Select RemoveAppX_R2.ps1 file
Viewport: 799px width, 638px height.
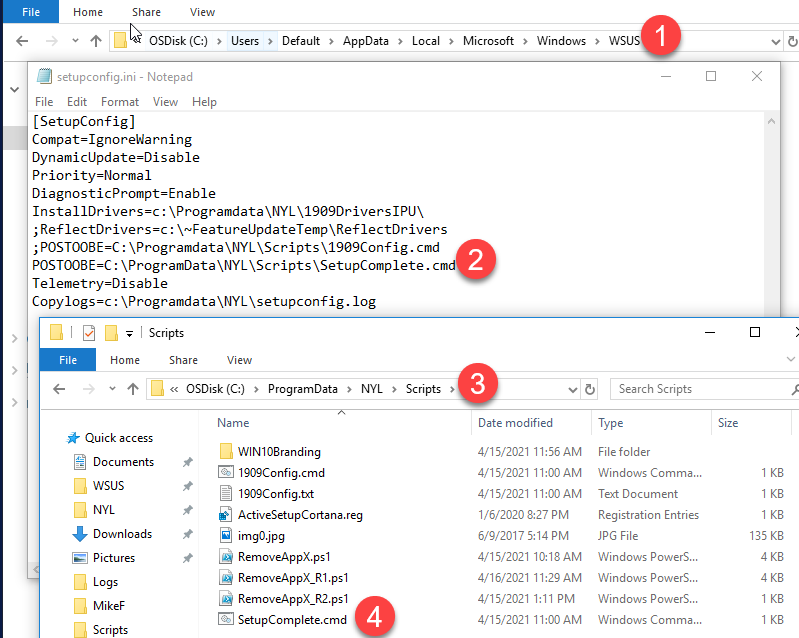tap(293, 598)
